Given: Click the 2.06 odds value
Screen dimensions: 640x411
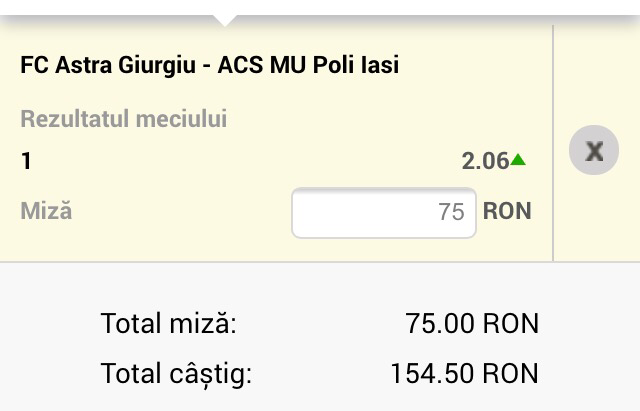Looking at the screenshot, I should [485, 161].
